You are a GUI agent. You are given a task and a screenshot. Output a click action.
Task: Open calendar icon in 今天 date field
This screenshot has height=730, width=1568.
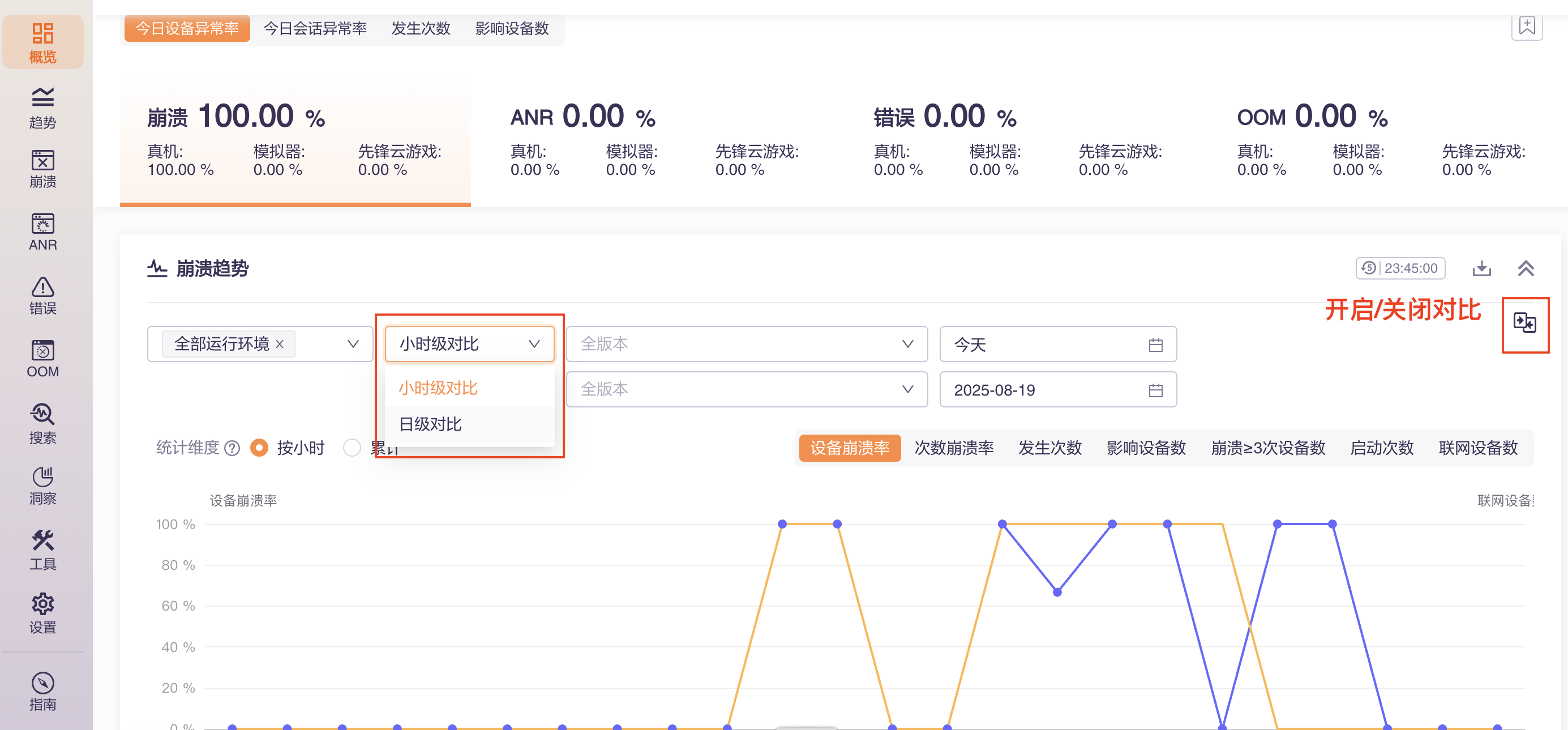pos(1155,345)
